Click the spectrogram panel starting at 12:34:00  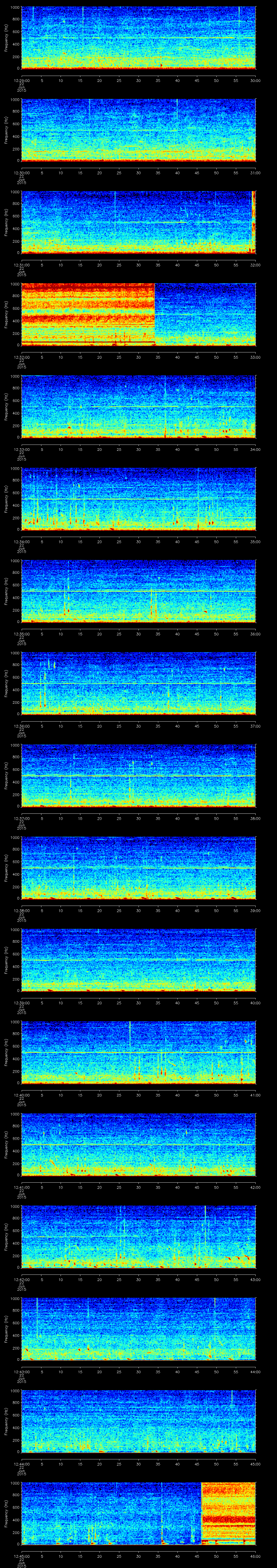138,499
